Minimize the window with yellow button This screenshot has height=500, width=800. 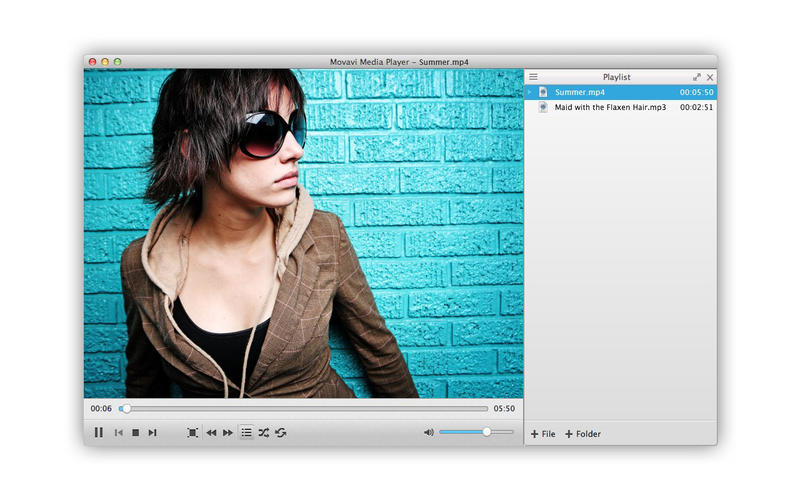[105, 62]
